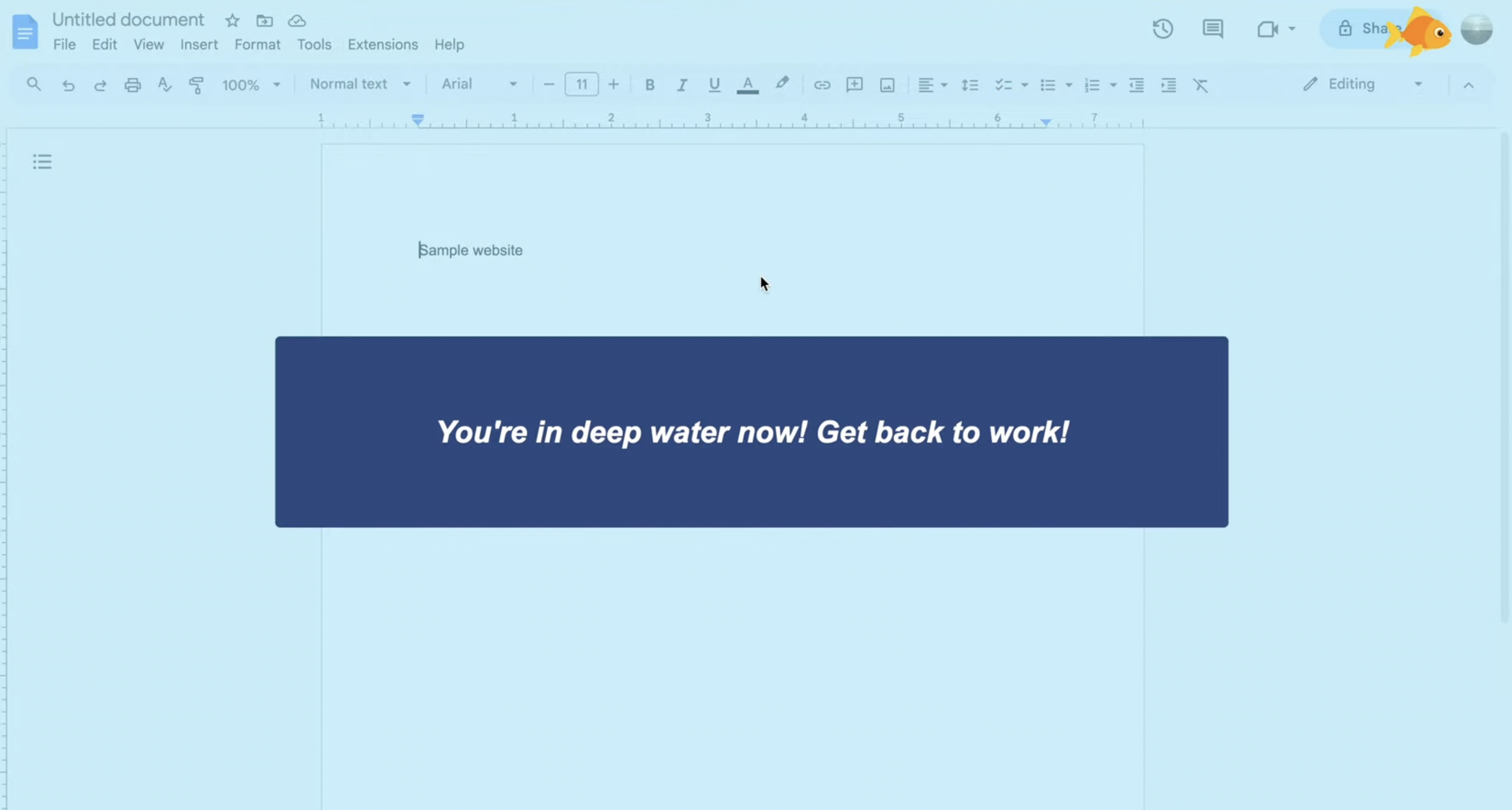Open the Normal text style dropdown

click(360, 85)
